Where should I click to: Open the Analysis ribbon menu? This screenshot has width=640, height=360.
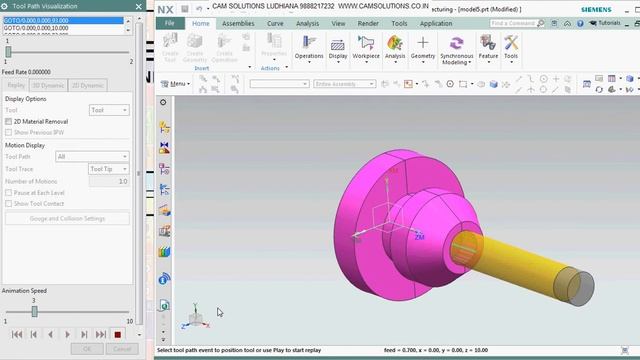coord(395,49)
